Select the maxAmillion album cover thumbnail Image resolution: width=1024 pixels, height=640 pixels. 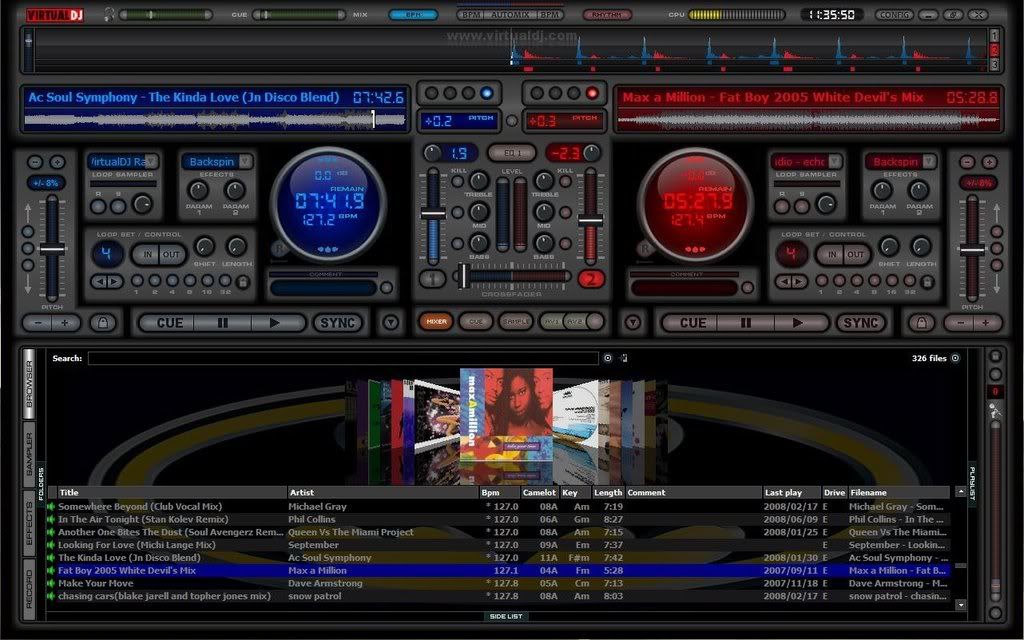point(506,415)
